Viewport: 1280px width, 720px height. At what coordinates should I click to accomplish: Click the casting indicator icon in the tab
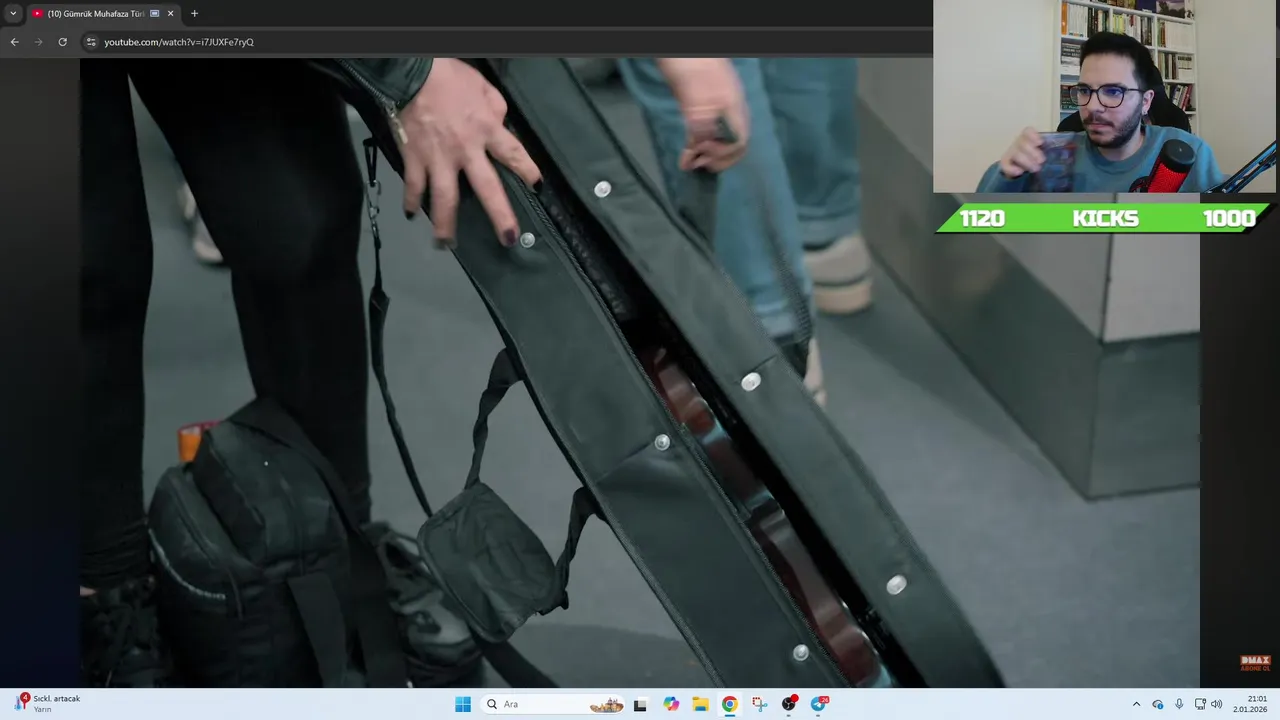click(x=154, y=13)
